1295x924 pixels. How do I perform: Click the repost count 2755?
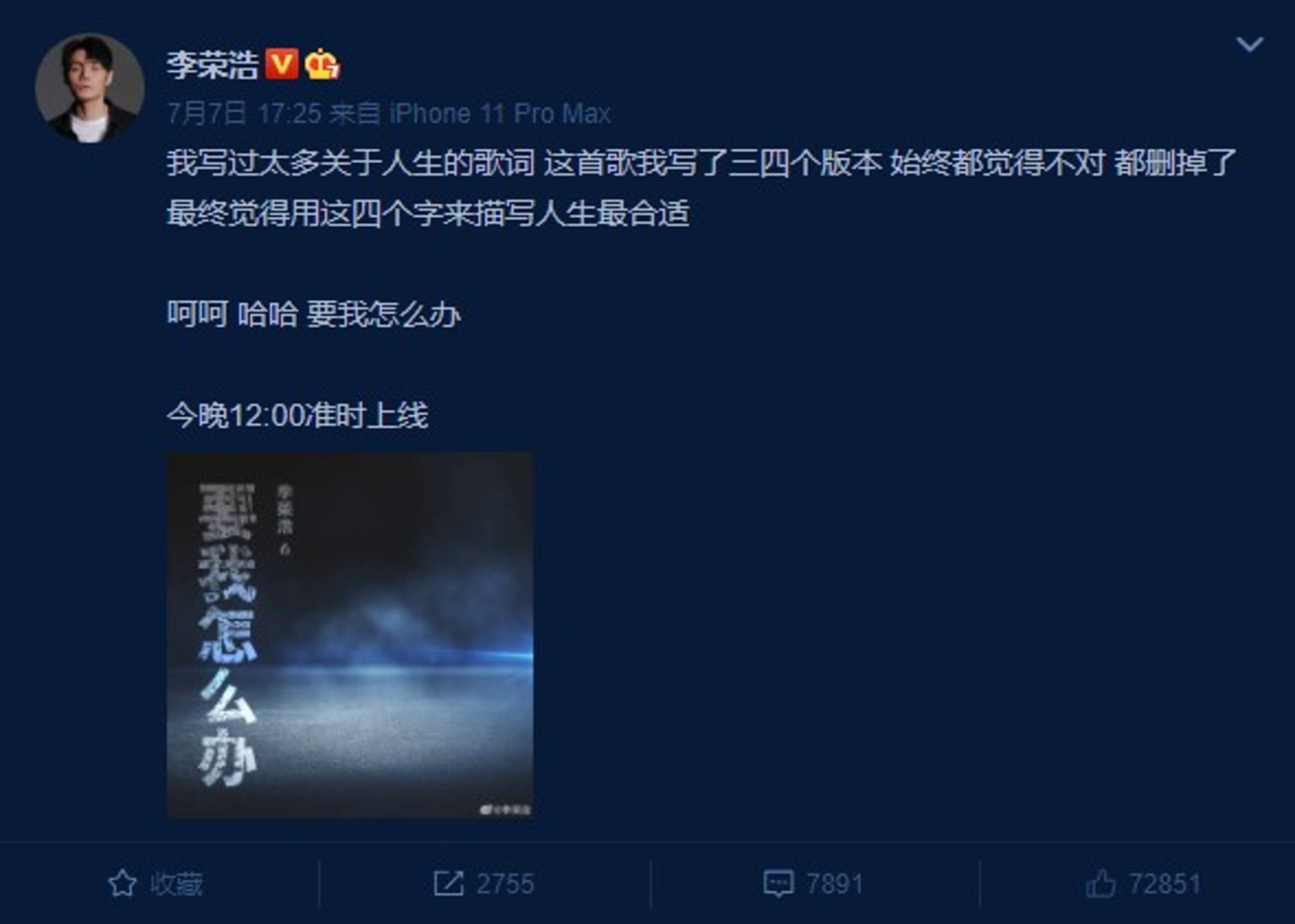[x=505, y=884]
